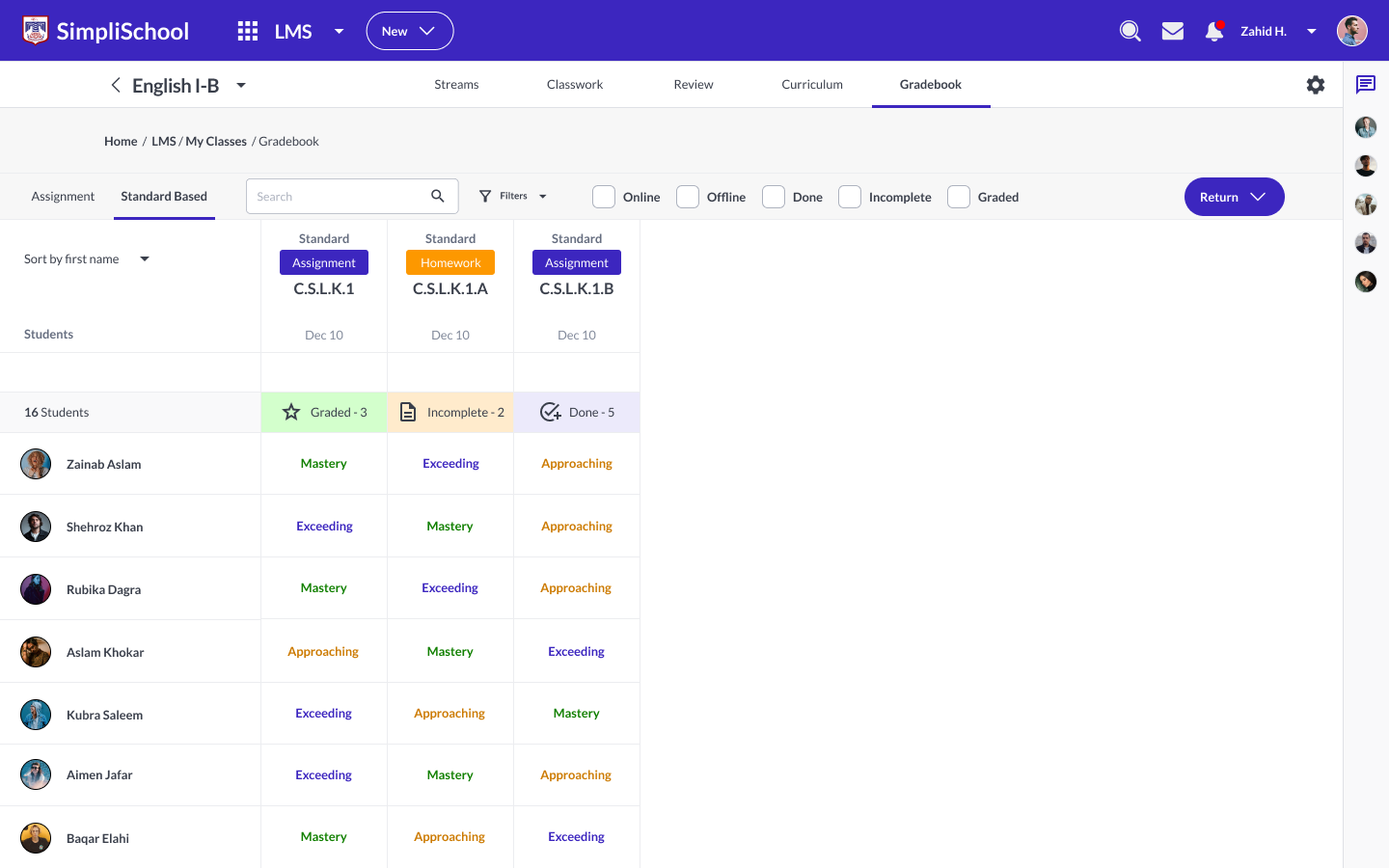Click the orange Homework badge
The height and width of the screenshot is (868, 1389).
[x=450, y=262]
